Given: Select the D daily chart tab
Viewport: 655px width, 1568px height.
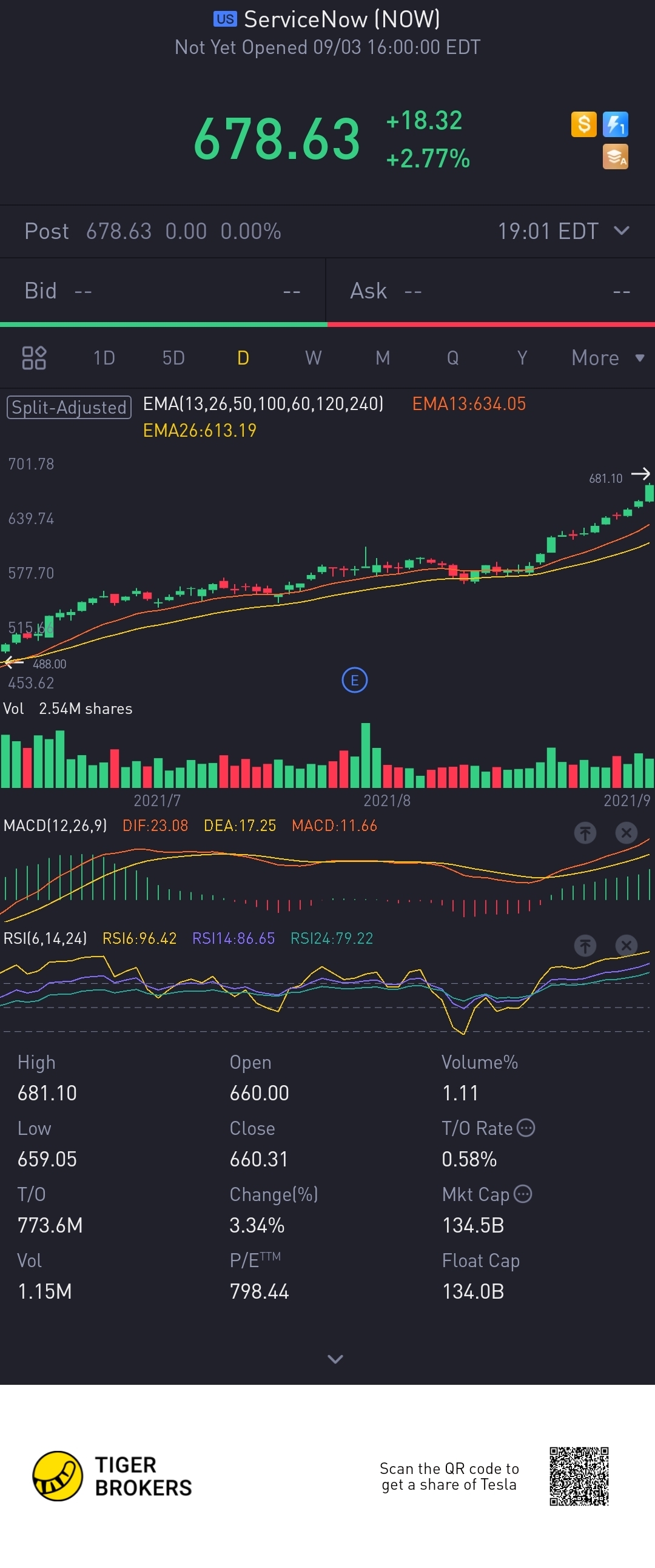Looking at the screenshot, I should [243, 358].
